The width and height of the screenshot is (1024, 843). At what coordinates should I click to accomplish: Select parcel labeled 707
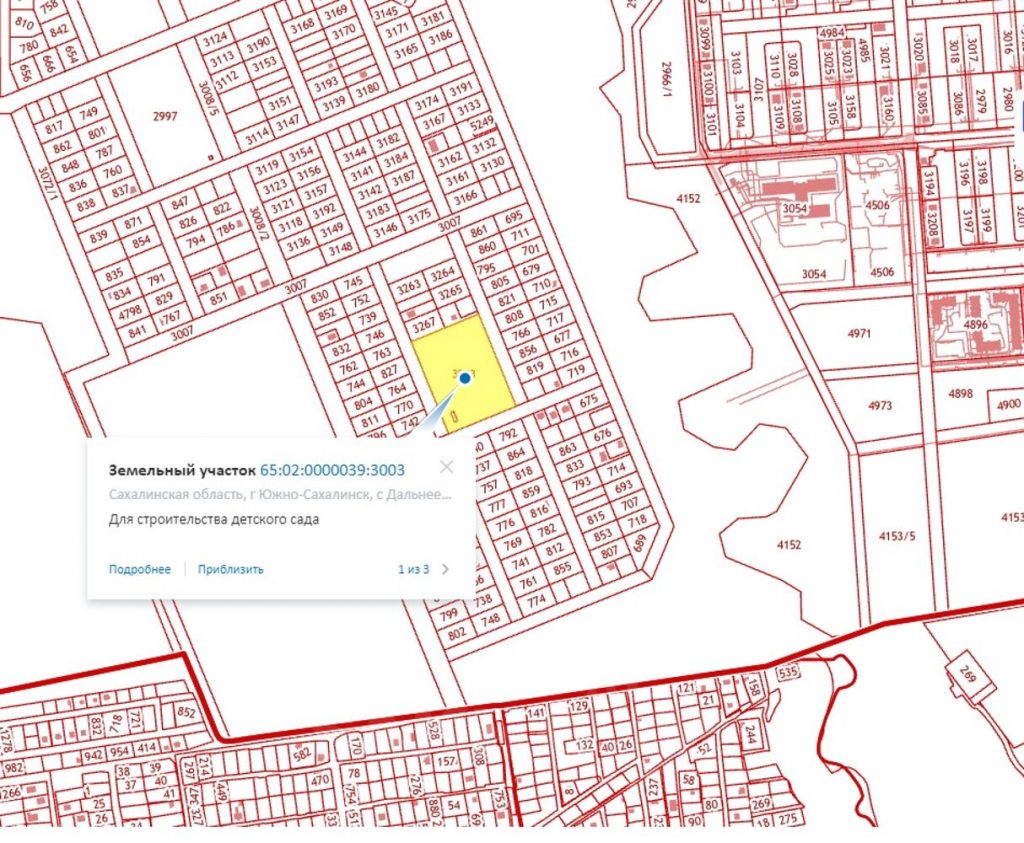pos(630,504)
